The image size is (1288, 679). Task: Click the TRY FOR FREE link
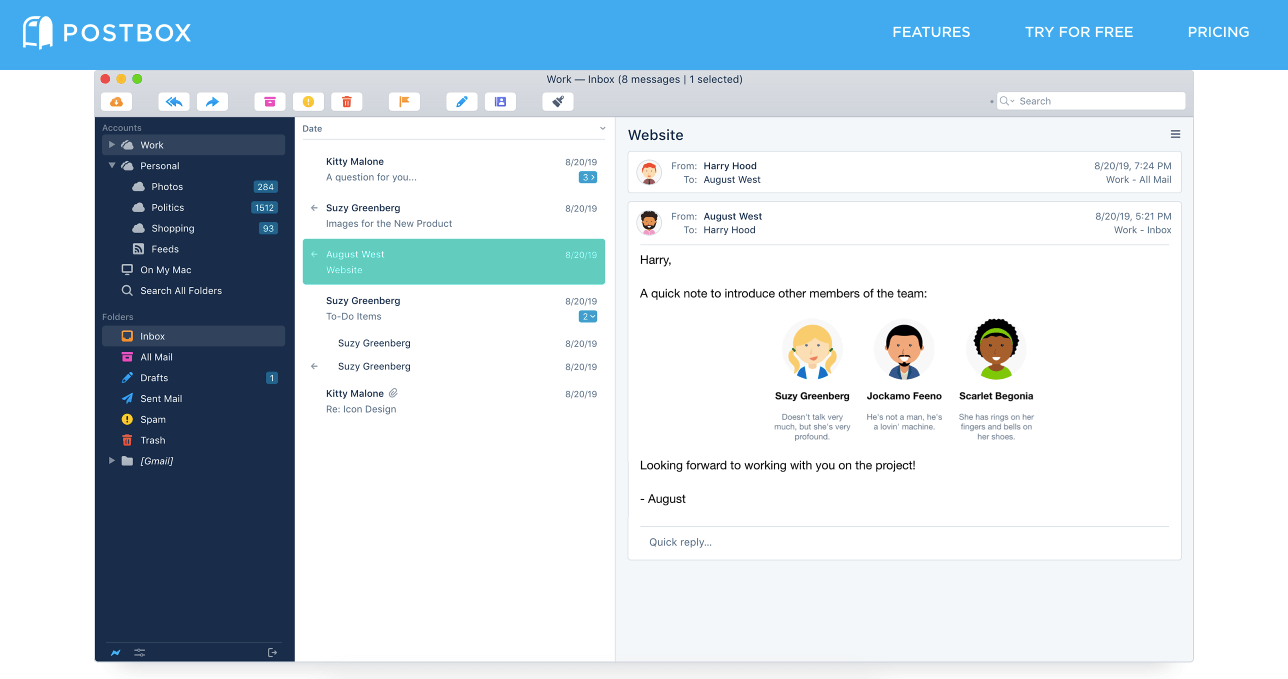[1079, 31]
